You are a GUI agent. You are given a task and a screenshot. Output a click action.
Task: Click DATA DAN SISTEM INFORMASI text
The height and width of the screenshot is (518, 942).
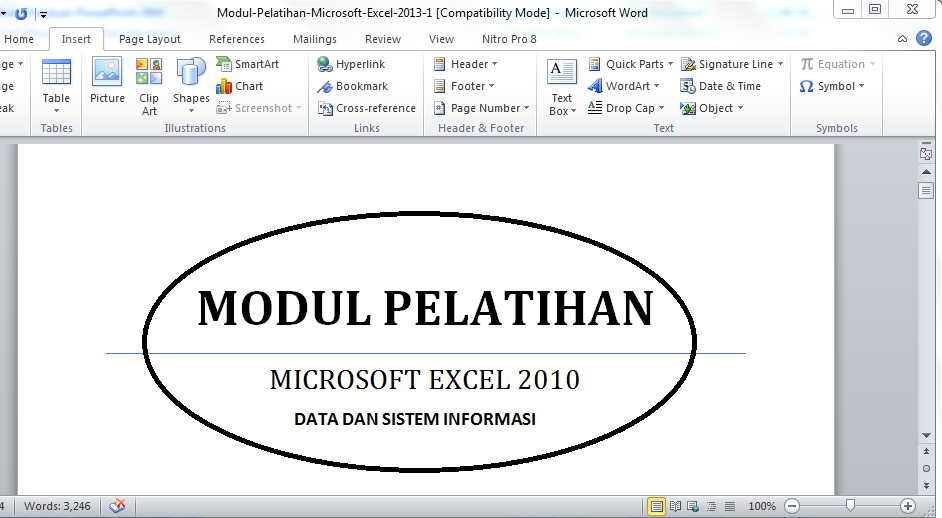[x=415, y=419]
